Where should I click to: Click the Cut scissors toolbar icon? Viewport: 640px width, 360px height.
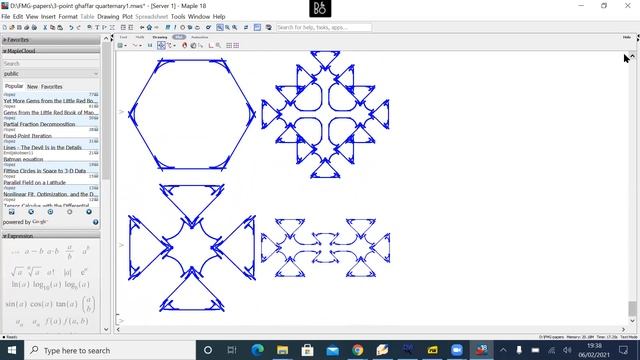point(45,27)
